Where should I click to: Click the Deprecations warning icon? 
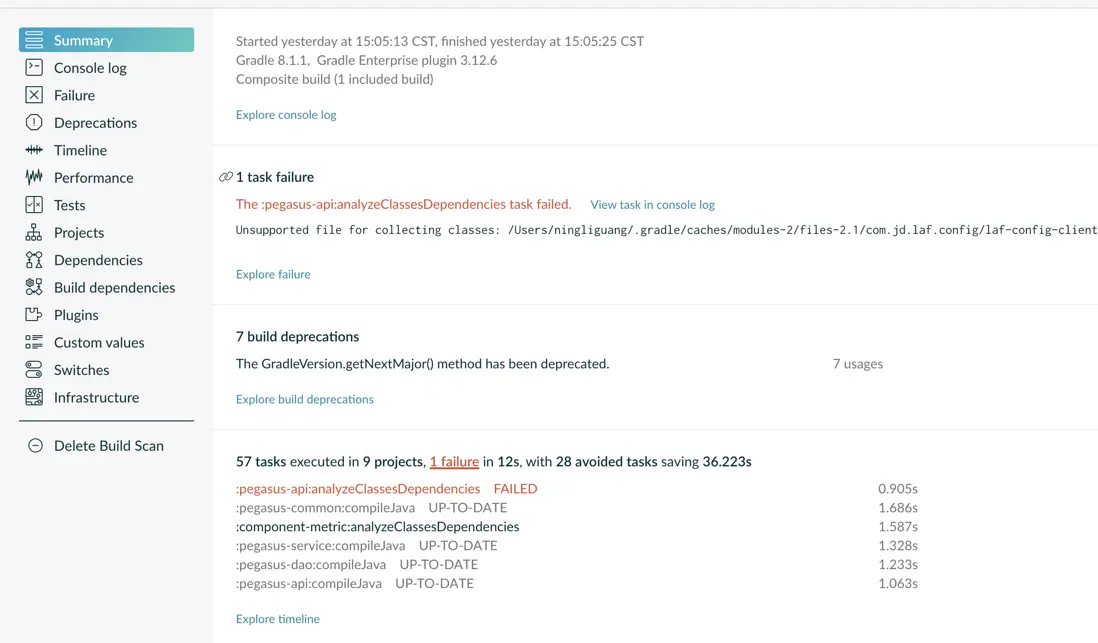pos(34,123)
